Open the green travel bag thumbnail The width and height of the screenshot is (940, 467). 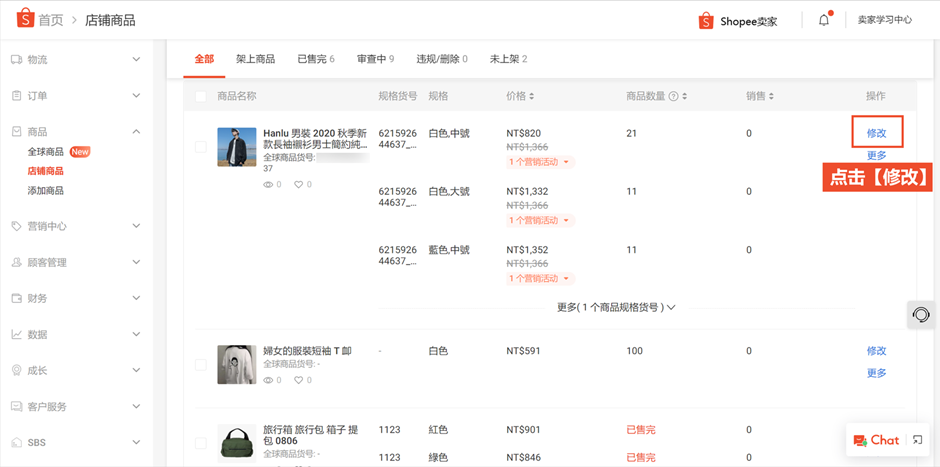pyautogui.click(x=236, y=443)
